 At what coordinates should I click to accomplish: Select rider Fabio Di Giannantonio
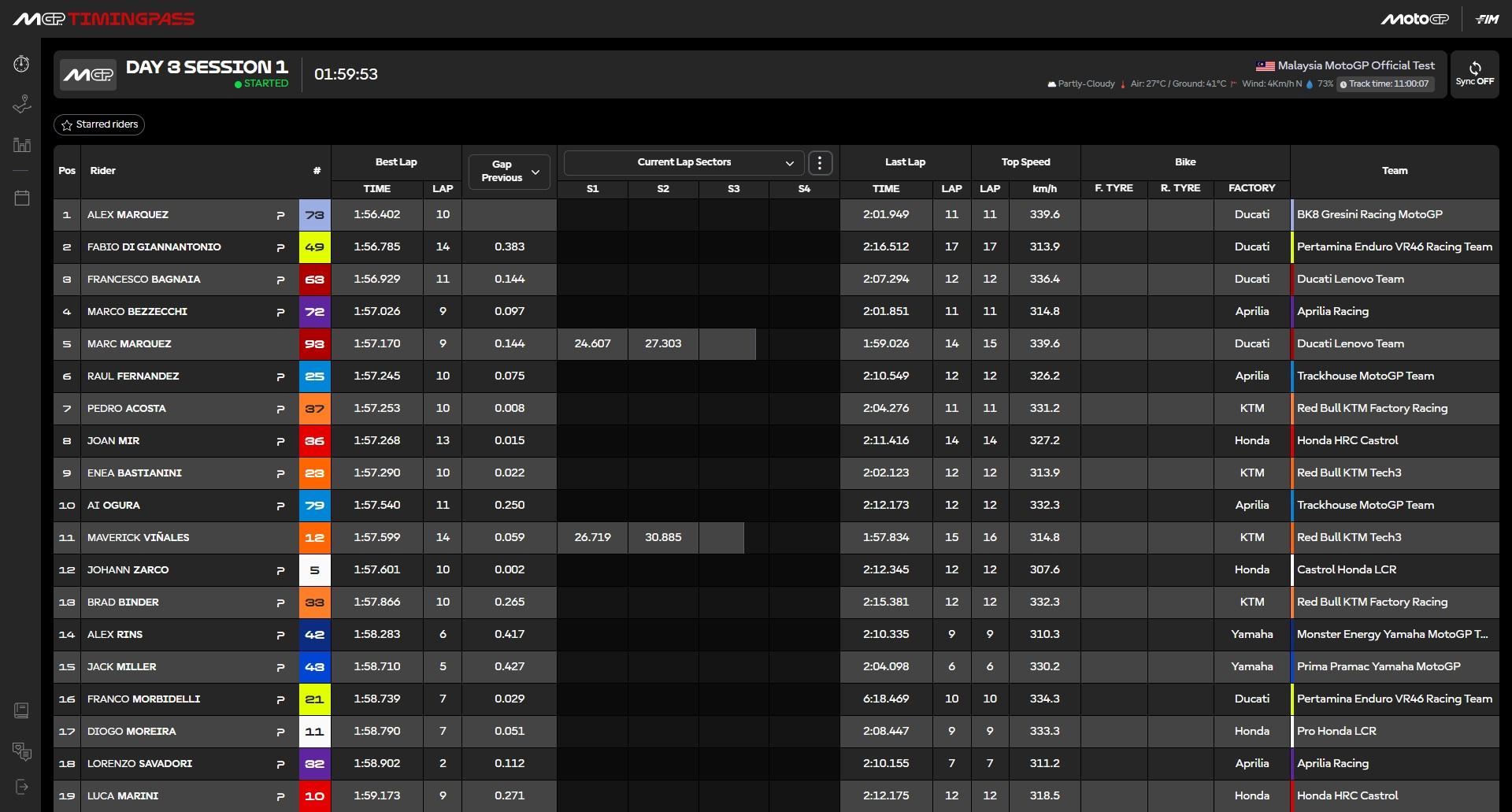154,247
